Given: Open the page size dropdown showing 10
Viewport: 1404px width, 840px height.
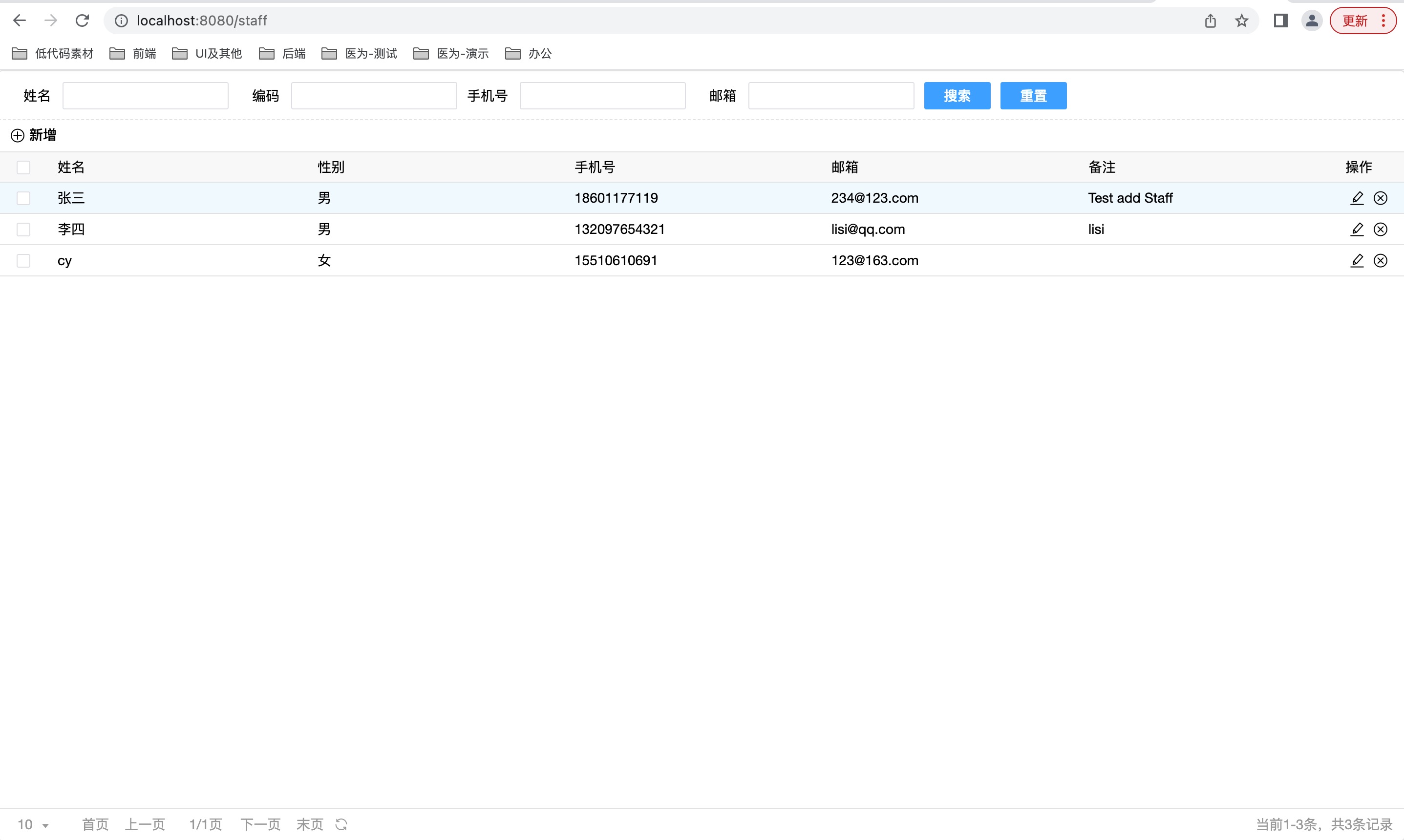Looking at the screenshot, I should tap(33, 824).
